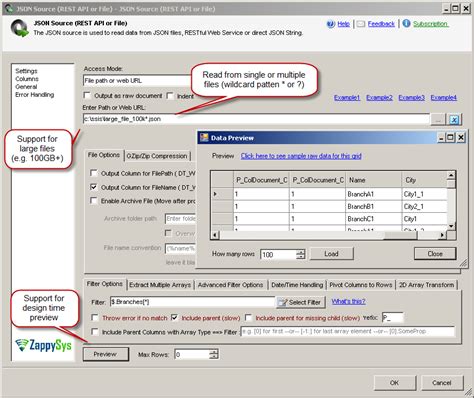The height and width of the screenshot is (398, 474).
Task: Select the Filter Options tab
Action: 105,284
